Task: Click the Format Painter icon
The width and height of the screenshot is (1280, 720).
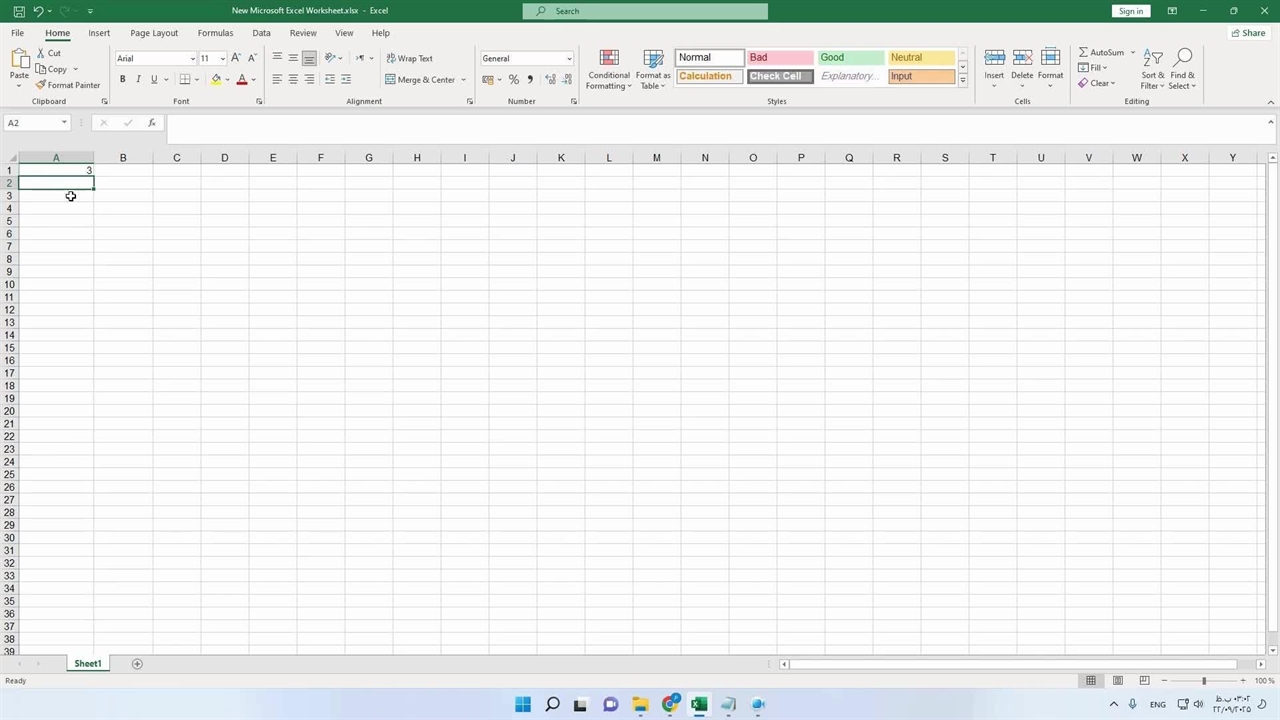Action: 41,85
